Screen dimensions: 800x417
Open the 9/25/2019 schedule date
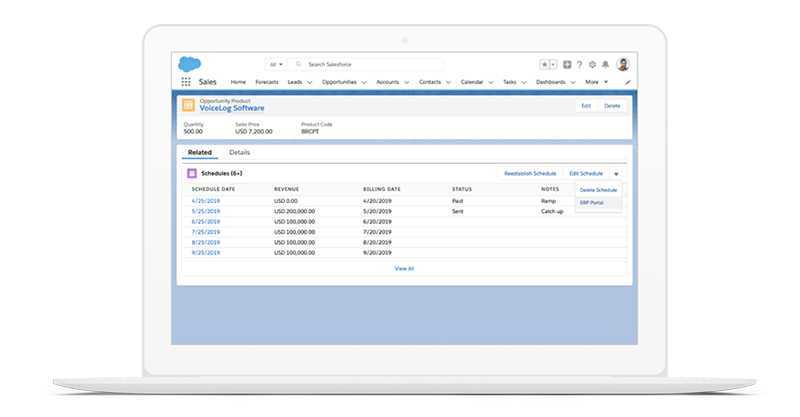point(206,253)
